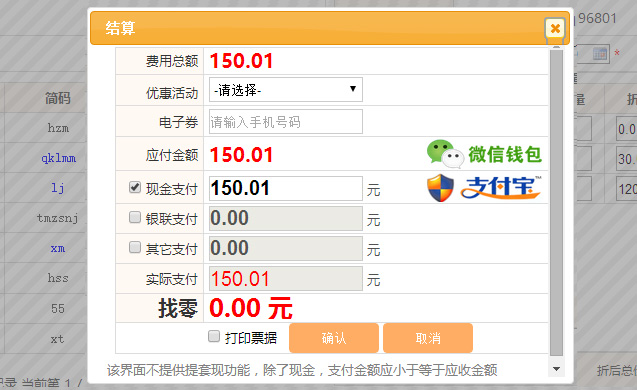Click 费用总额 value 150.01

[241, 61]
